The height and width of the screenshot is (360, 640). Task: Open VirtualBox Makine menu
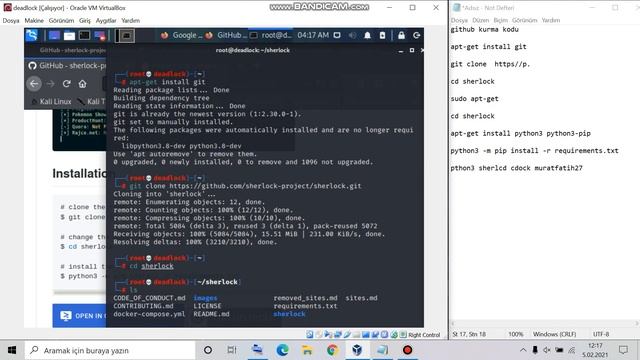[x=34, y=20]
